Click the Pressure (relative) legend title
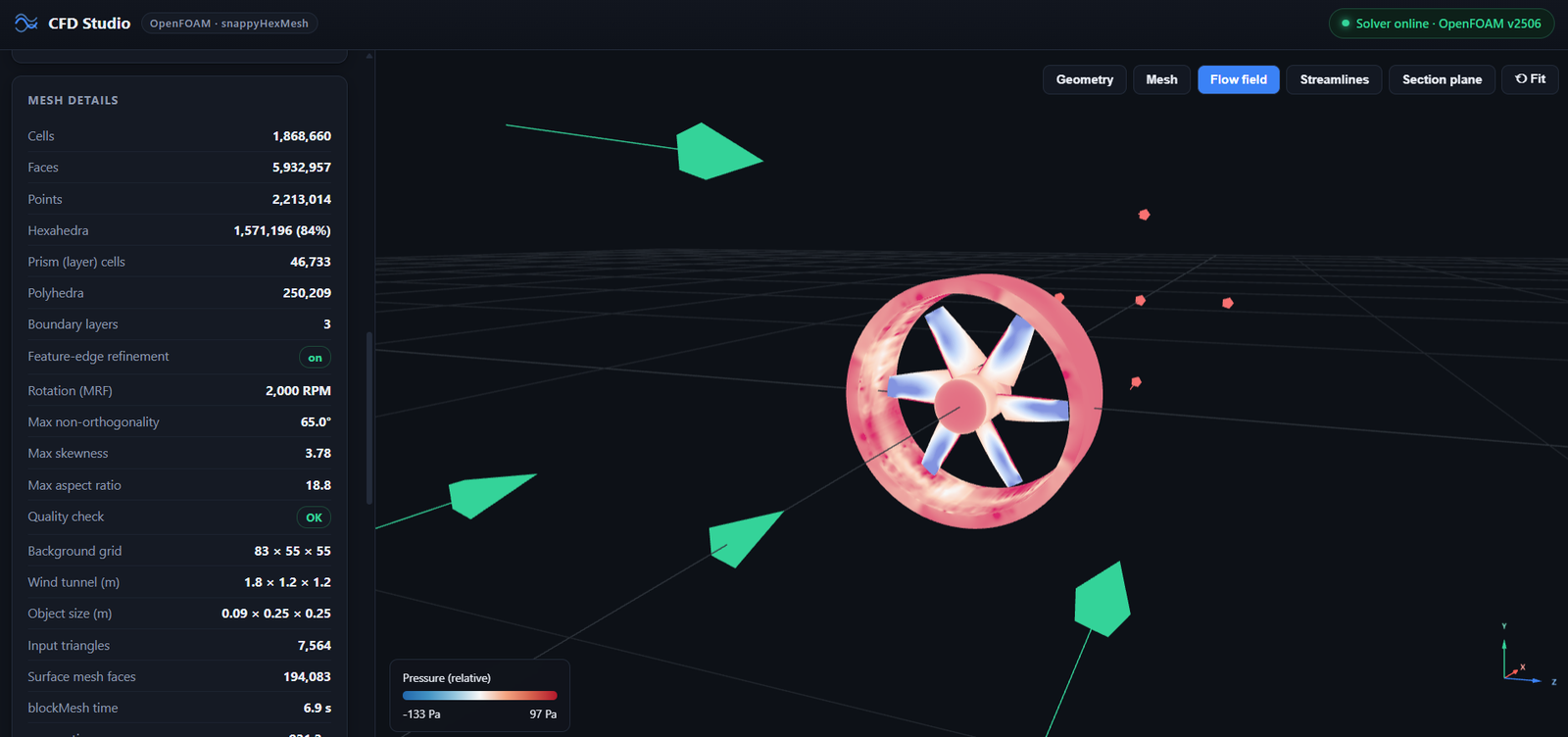Screen dimensions: 1568x737 coord(447,678)
